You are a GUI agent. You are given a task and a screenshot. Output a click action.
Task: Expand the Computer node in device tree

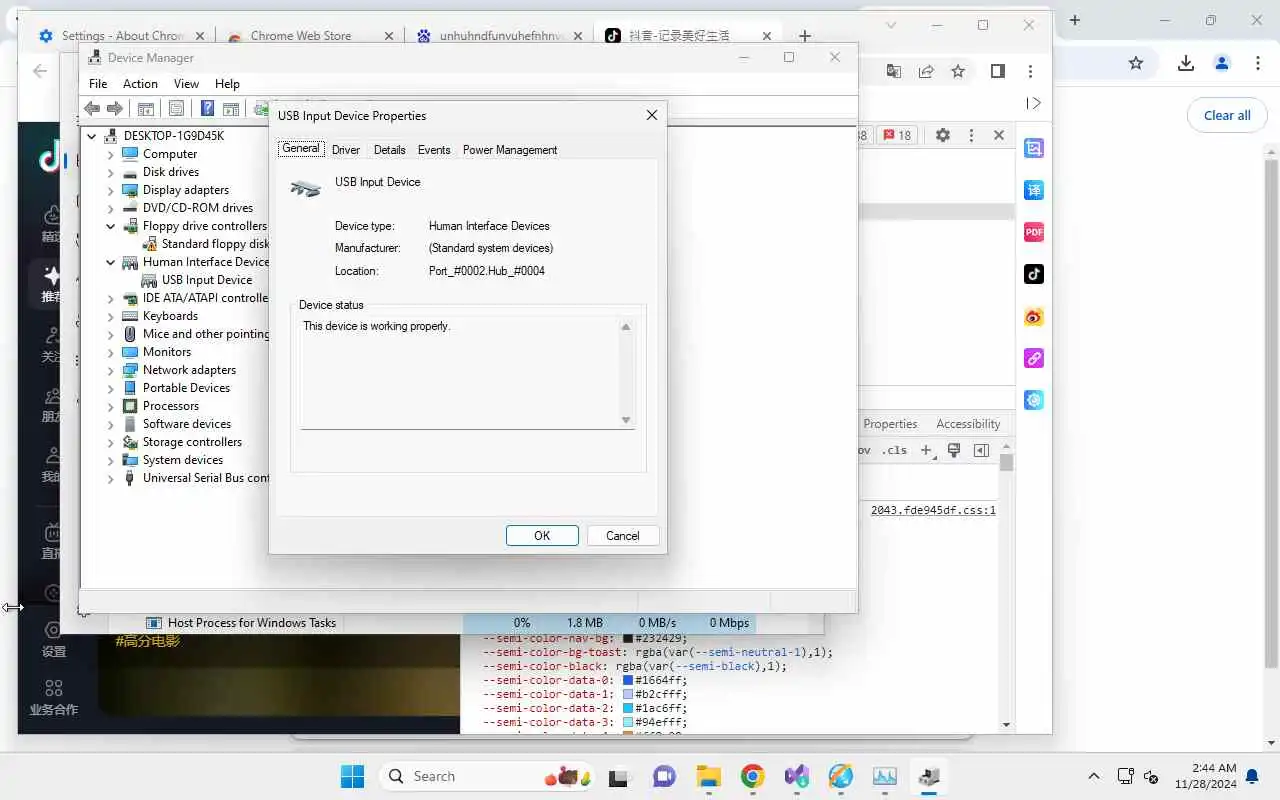tap(111, 154)
